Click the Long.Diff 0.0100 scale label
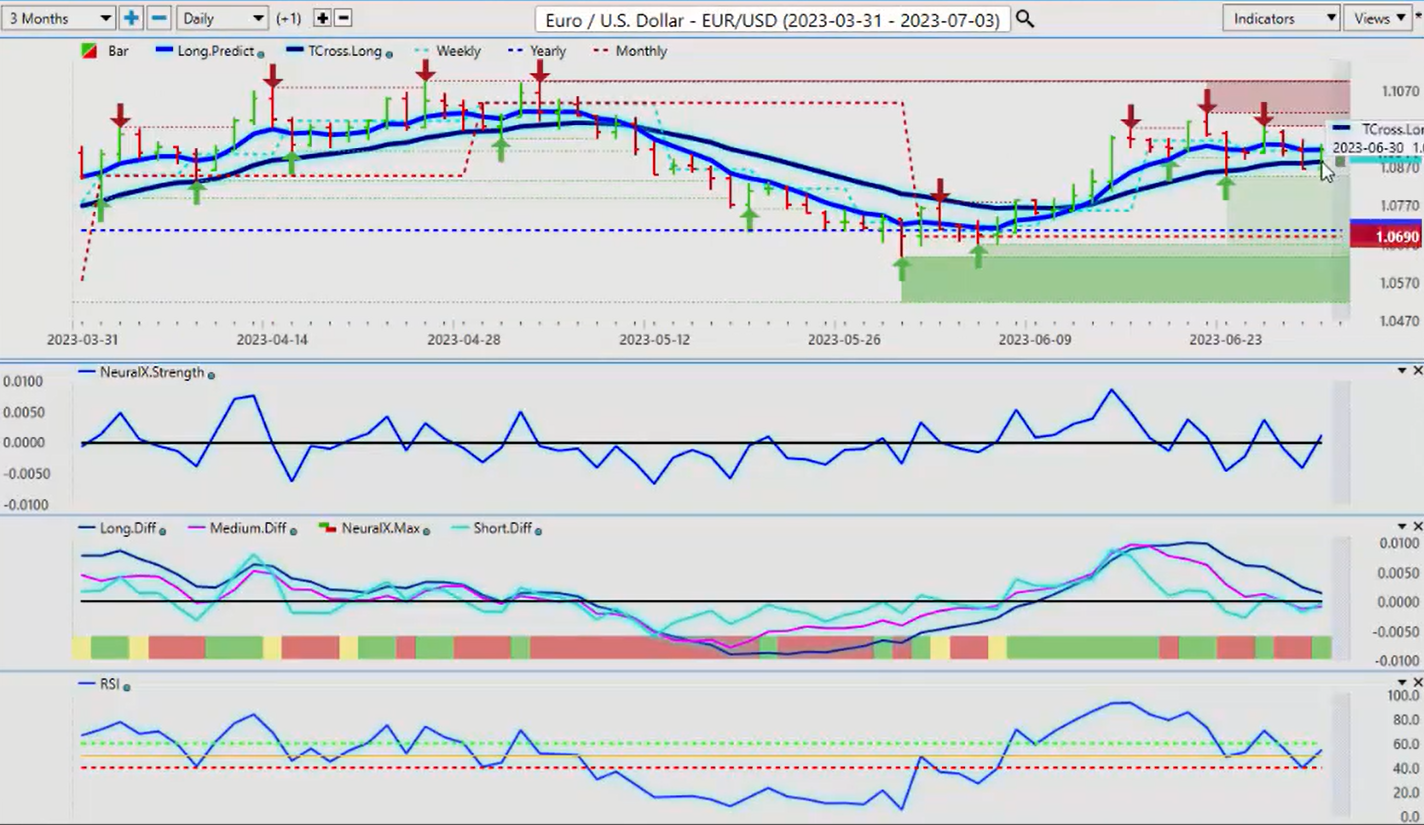The height and width of the screenshot is (825, 1424). coord(1398,543)
